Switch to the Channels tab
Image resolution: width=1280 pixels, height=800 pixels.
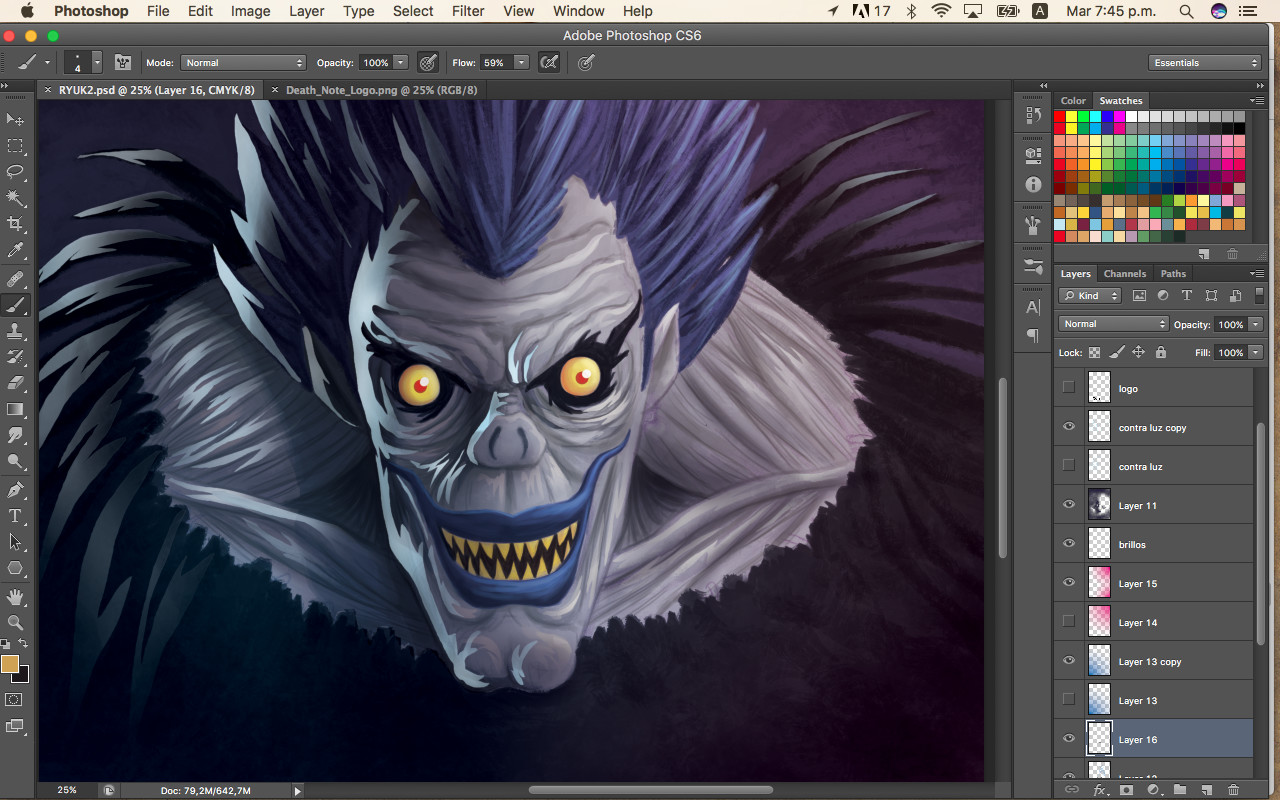point(1124,273)
